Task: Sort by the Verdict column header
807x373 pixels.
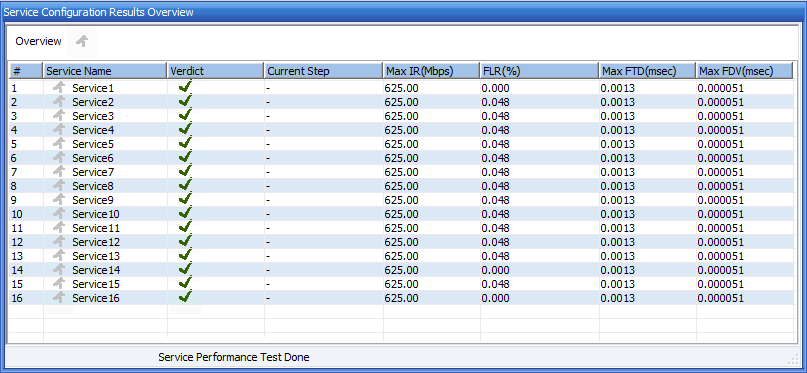Action: tap(216, 71)
